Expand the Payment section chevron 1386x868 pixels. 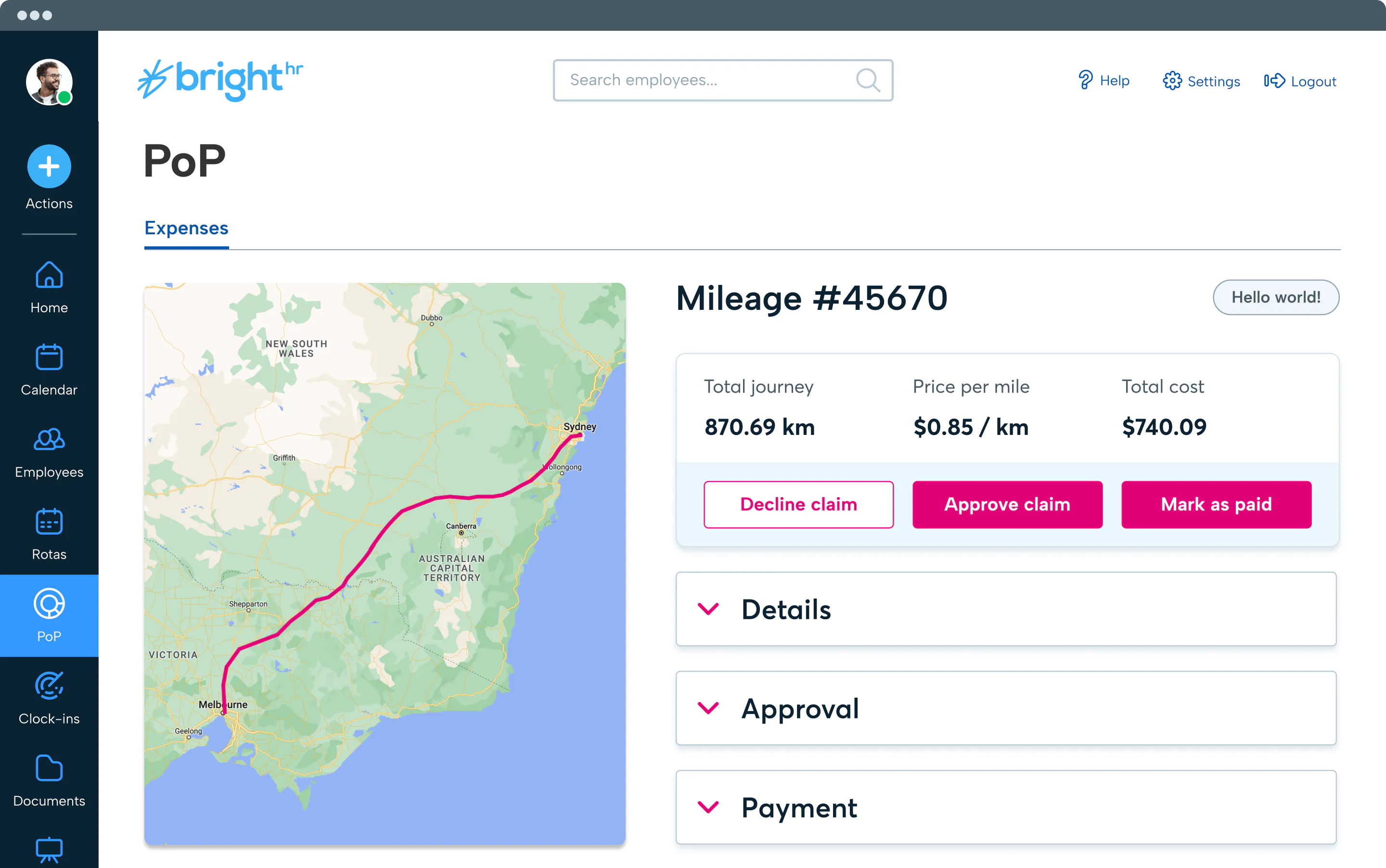click(708, 807)
